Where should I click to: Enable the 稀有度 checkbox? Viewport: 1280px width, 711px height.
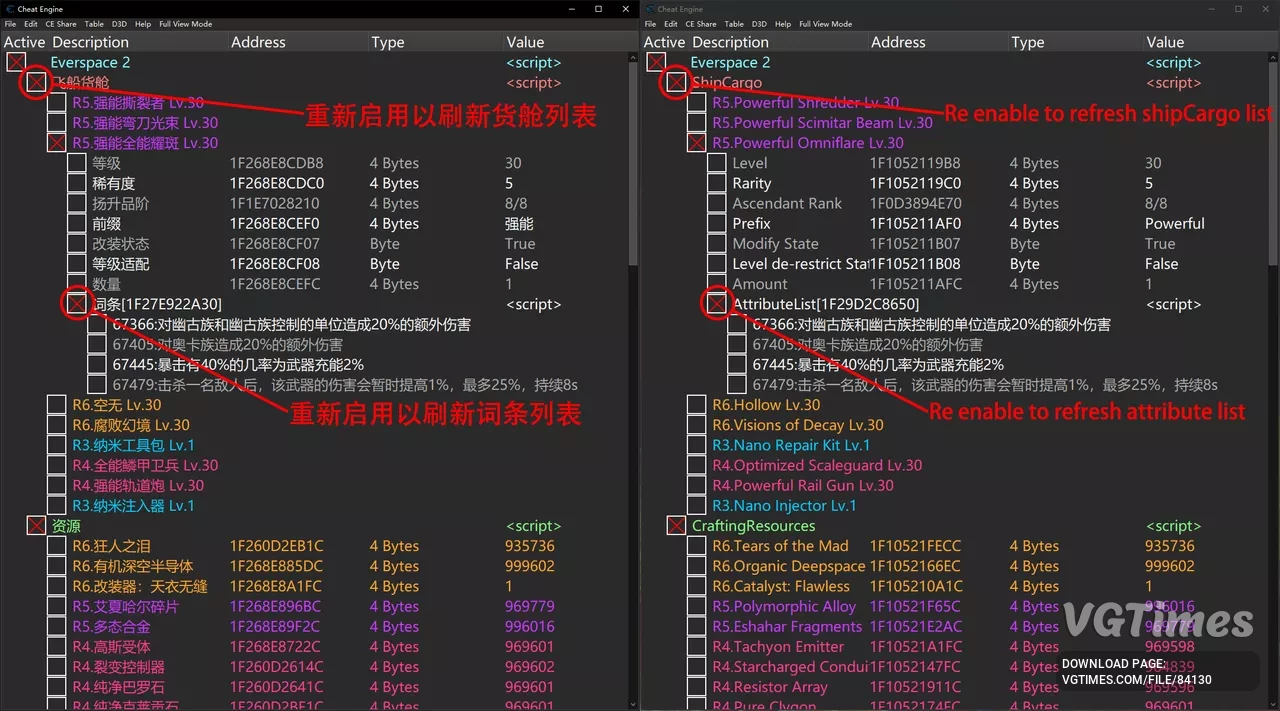[76, 183]
